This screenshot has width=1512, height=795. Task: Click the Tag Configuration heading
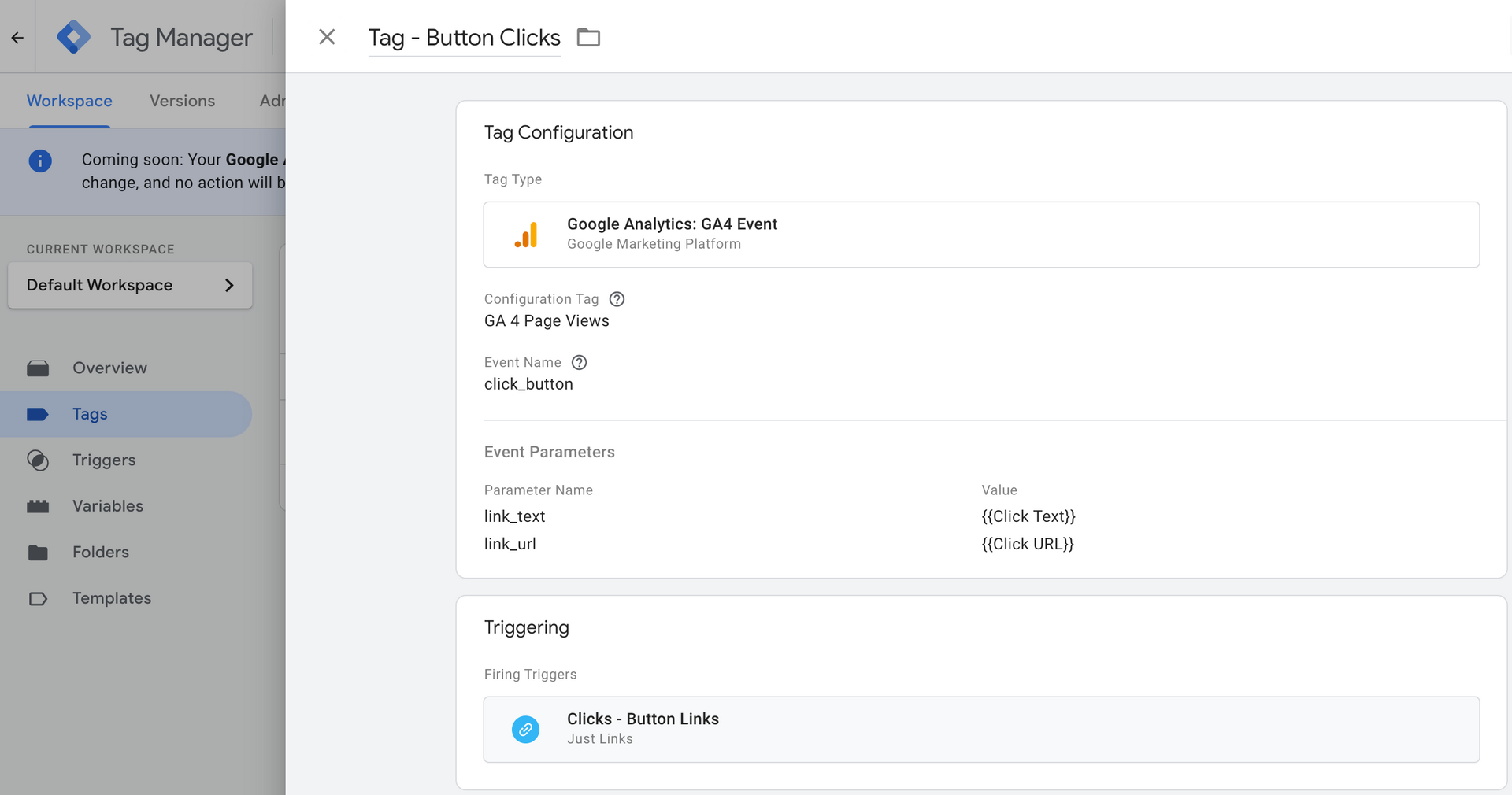point(558,132)
